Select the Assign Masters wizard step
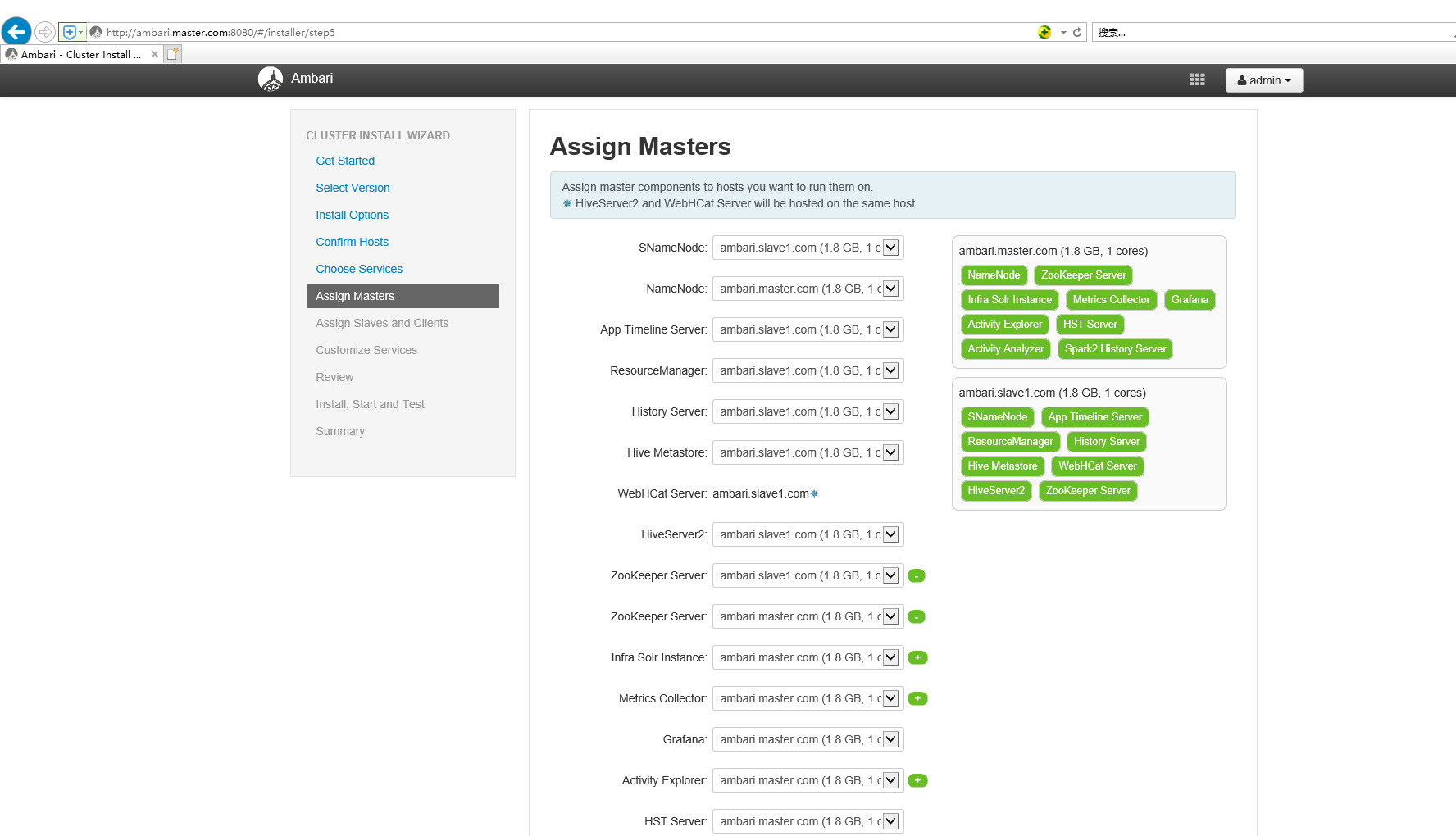1456x836 pixels. tap(403, 296)
